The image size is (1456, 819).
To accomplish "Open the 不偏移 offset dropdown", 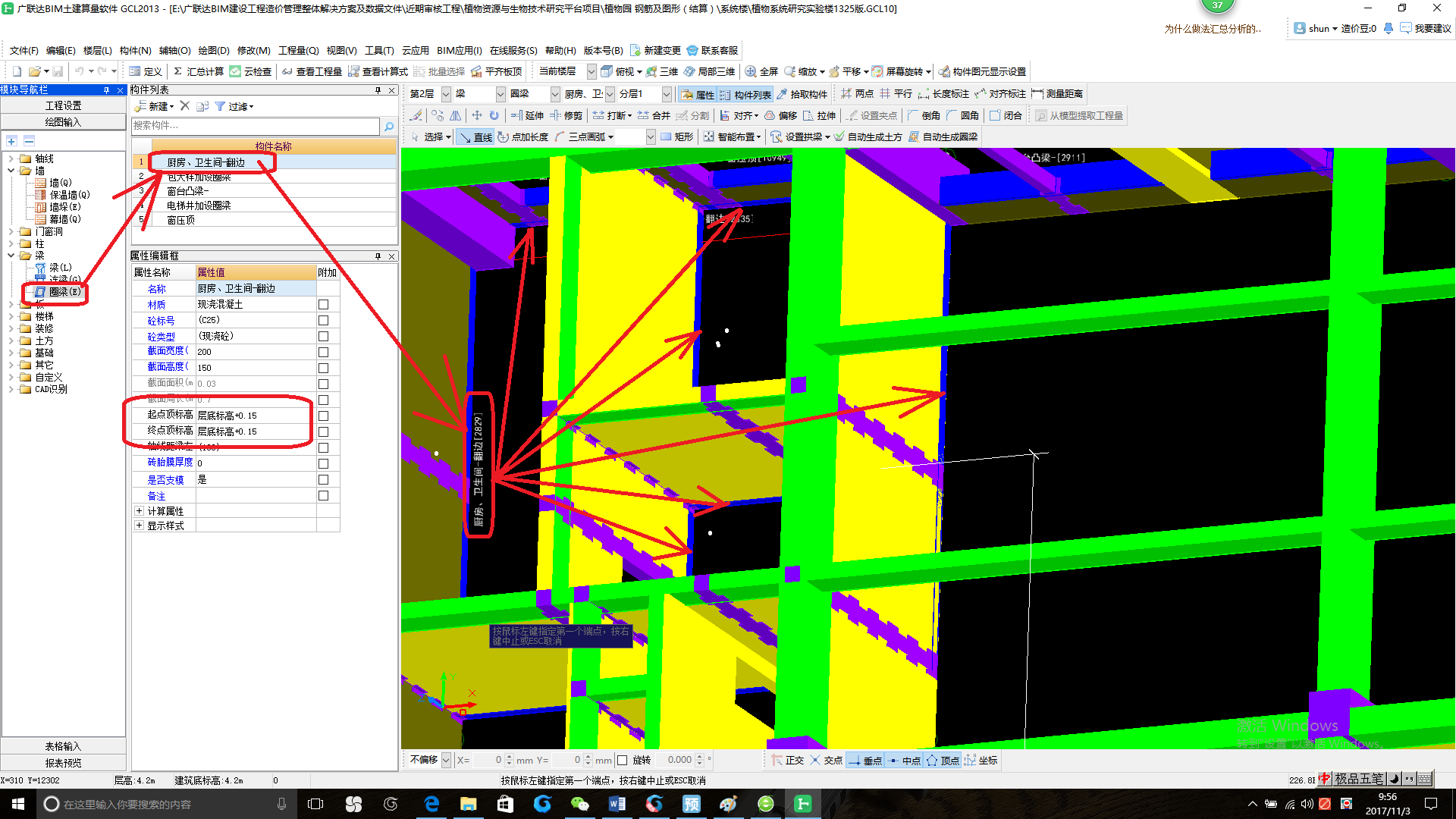I will point(446,760).
